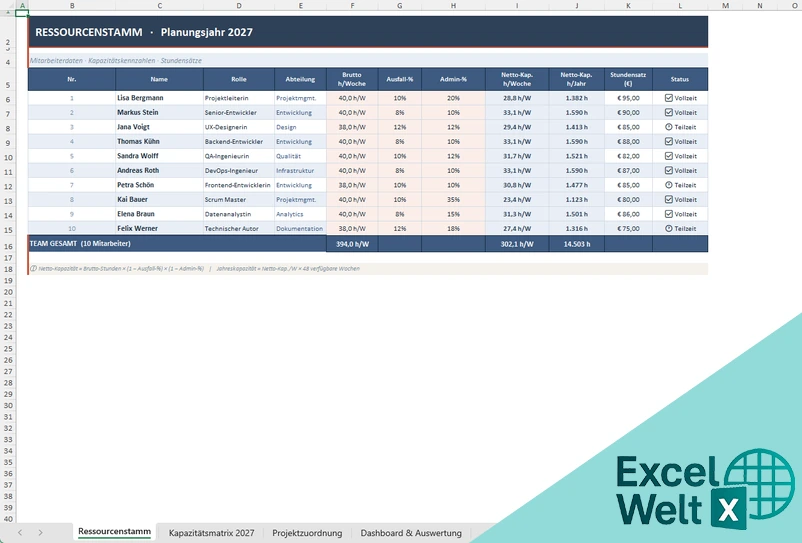Viewport: 802px width, 543px height.
Task: Click the checkmark icon in Thomas Kühn's Status cell
Action: pyautogui.click(x=669, y=141)
